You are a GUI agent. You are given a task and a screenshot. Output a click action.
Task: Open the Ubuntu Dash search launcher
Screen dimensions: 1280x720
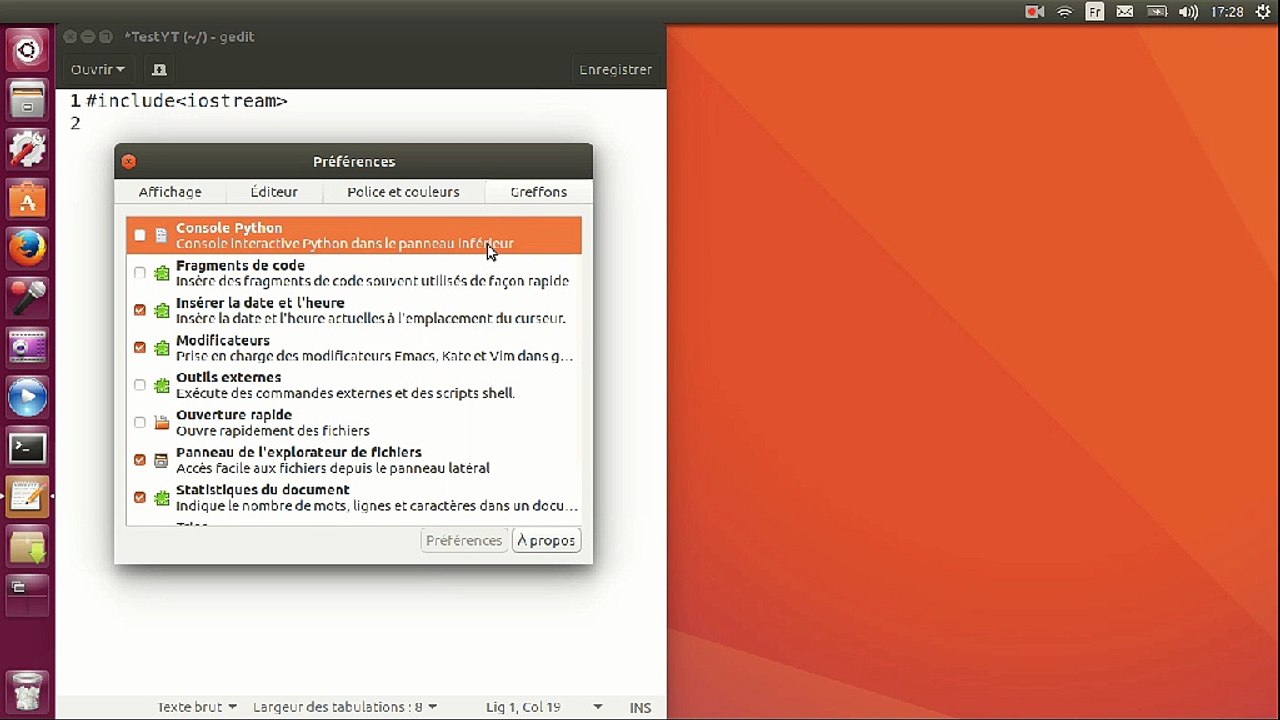click(27, 50)
